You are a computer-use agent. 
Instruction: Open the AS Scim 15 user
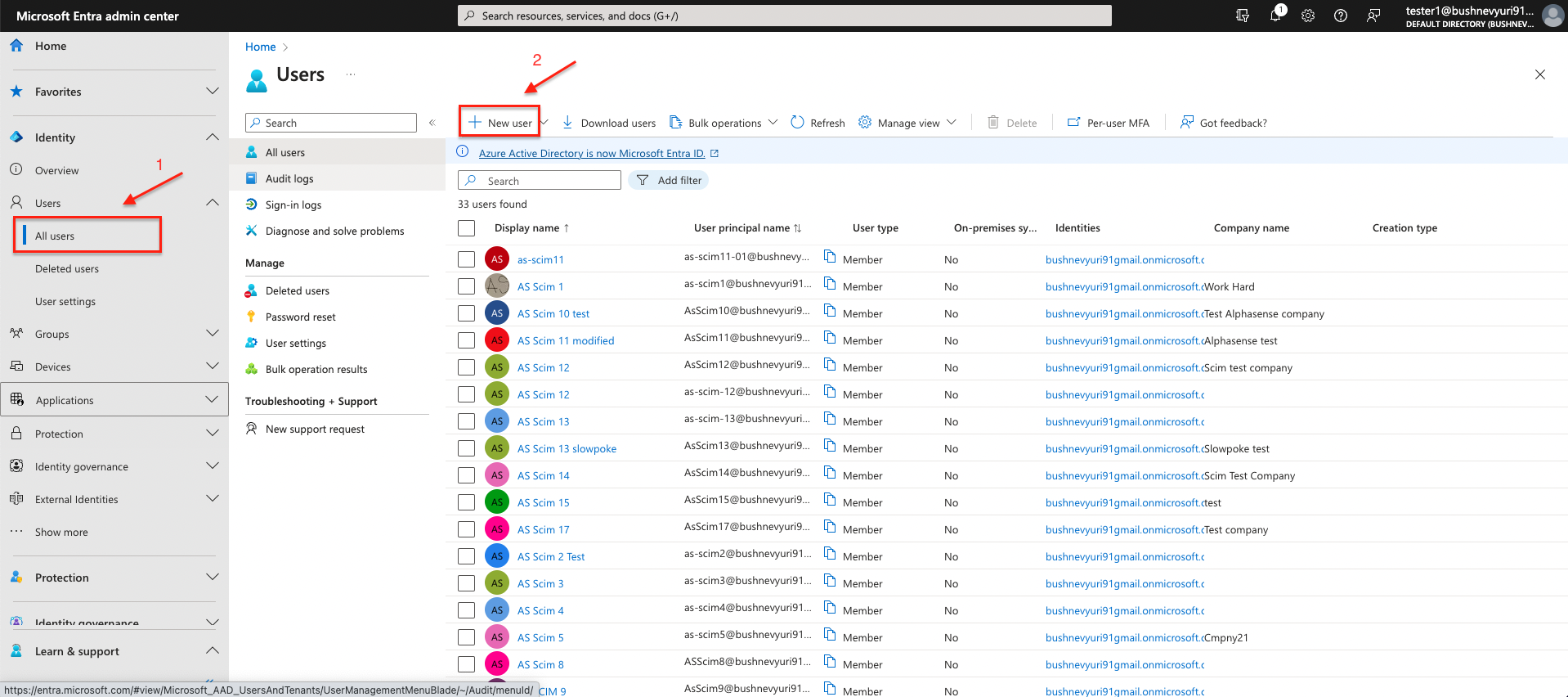[543, 502]
